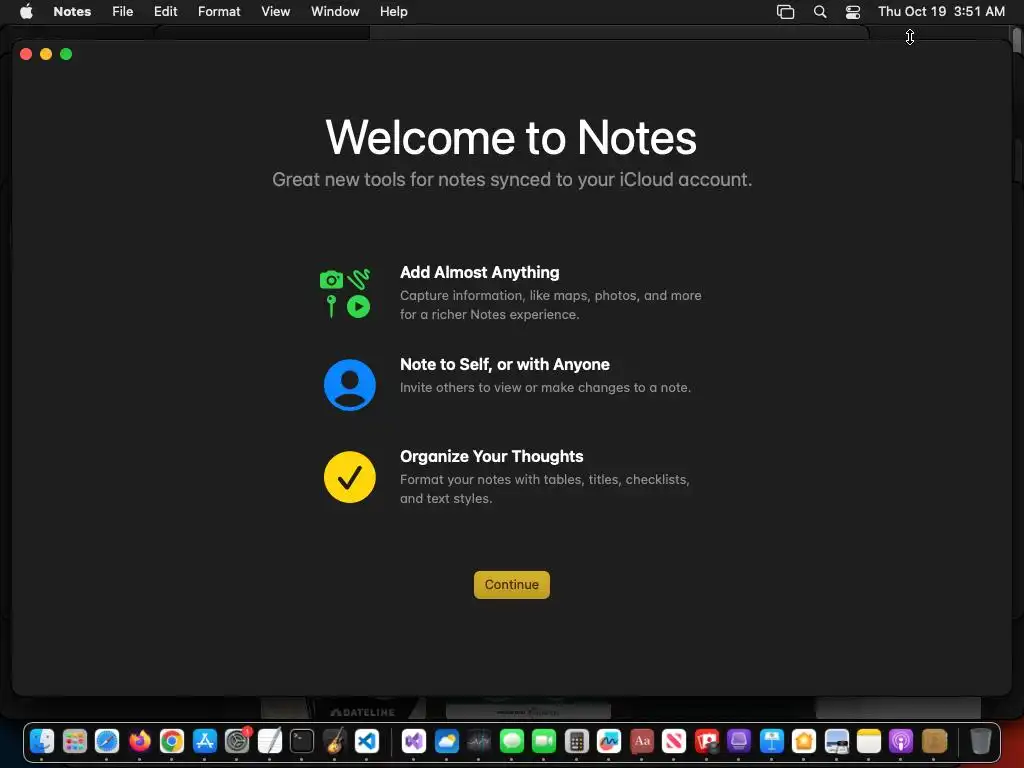Open Control Center in menu bar
This screenshot has width=1024, height=768.
point(852,11)
